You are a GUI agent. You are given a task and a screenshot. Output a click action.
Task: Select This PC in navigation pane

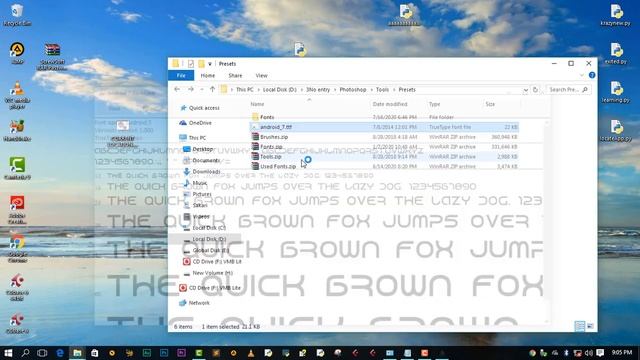197,138
